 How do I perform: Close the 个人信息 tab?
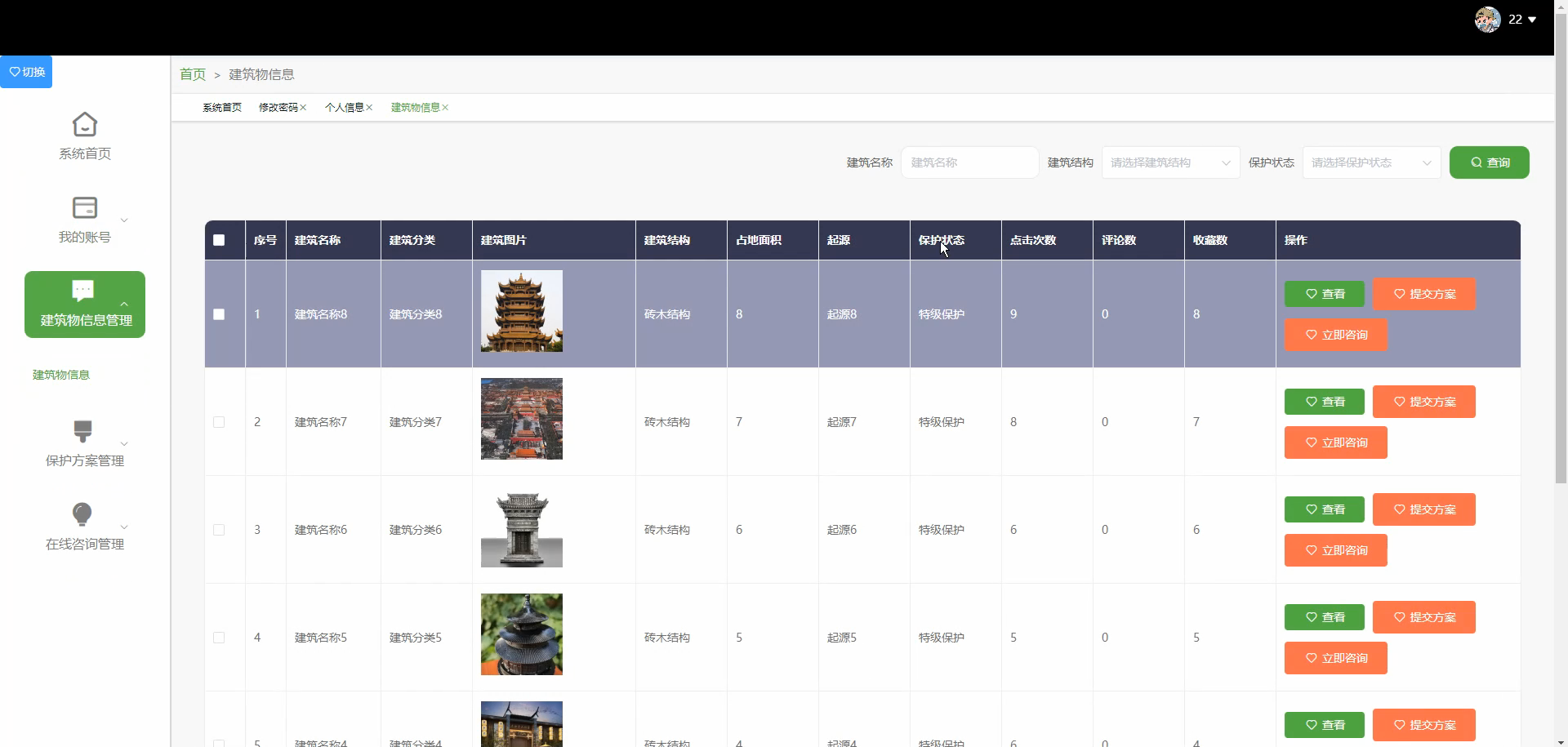click(x=369, y=108)
